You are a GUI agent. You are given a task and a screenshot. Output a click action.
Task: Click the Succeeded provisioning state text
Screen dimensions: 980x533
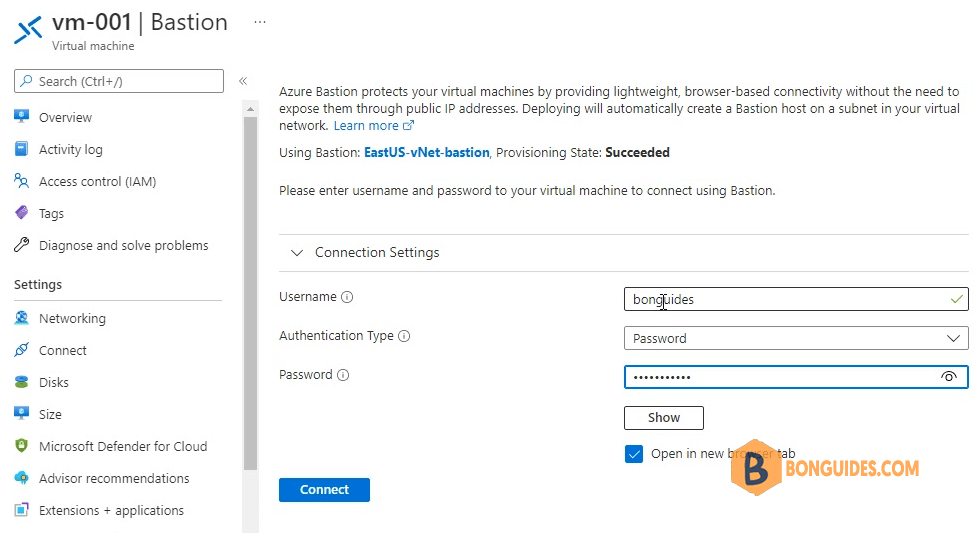click(638, 152)
